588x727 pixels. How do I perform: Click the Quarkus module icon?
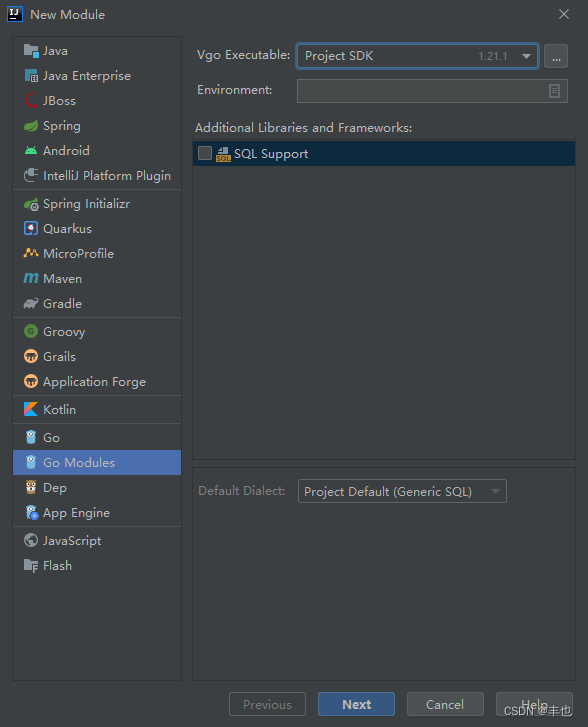tap(31, 229)
